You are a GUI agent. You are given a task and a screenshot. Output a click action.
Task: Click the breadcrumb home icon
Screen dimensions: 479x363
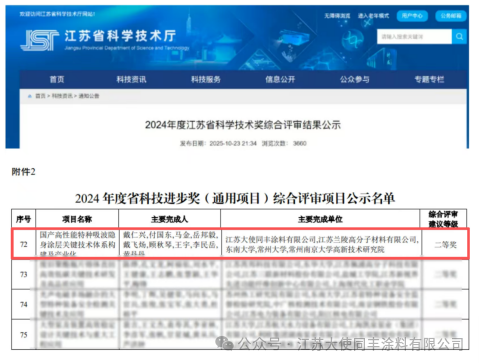coord(30,96)
